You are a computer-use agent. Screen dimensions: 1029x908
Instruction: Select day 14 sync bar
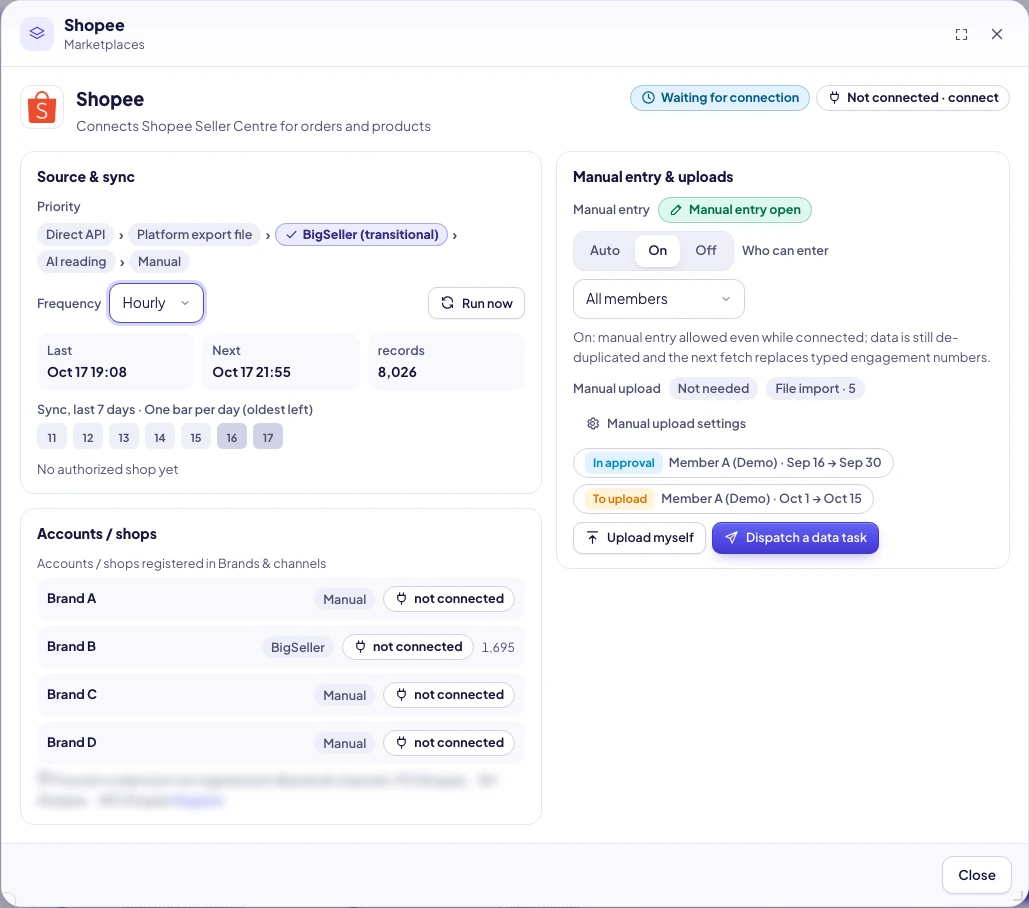coord(159,437)
